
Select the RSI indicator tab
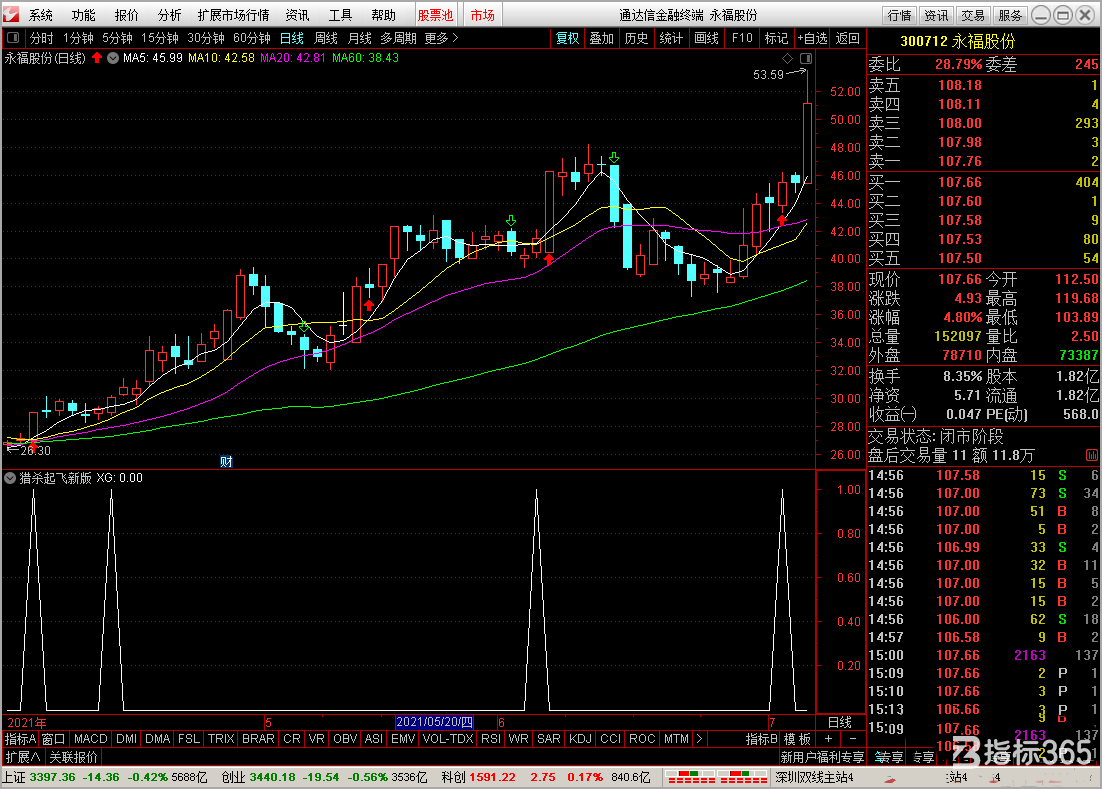(x=491, y=738)
